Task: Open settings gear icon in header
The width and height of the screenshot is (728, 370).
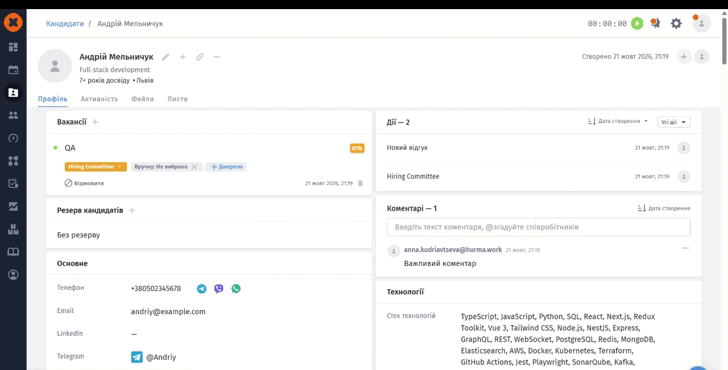Action: click(x=676, y=23)
